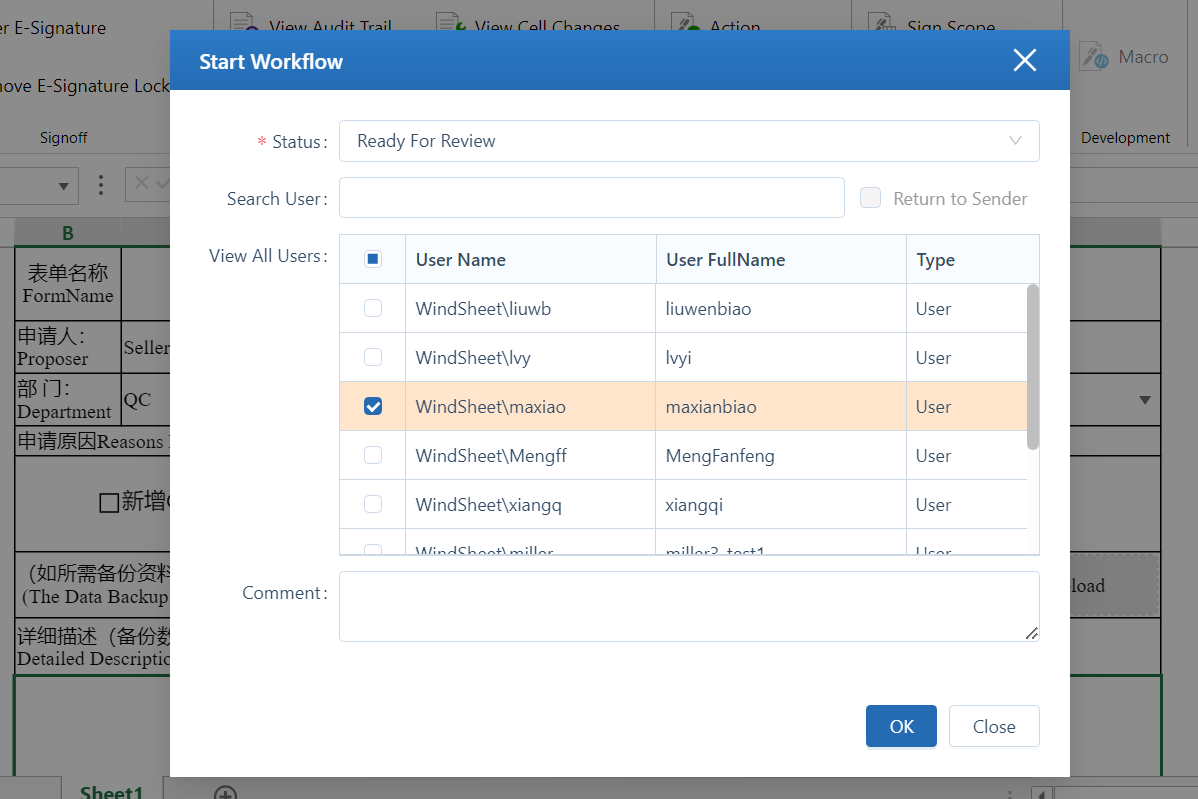Enable the Return to Sender checkbox
The image size is (1198, 799).
point(871,198)
